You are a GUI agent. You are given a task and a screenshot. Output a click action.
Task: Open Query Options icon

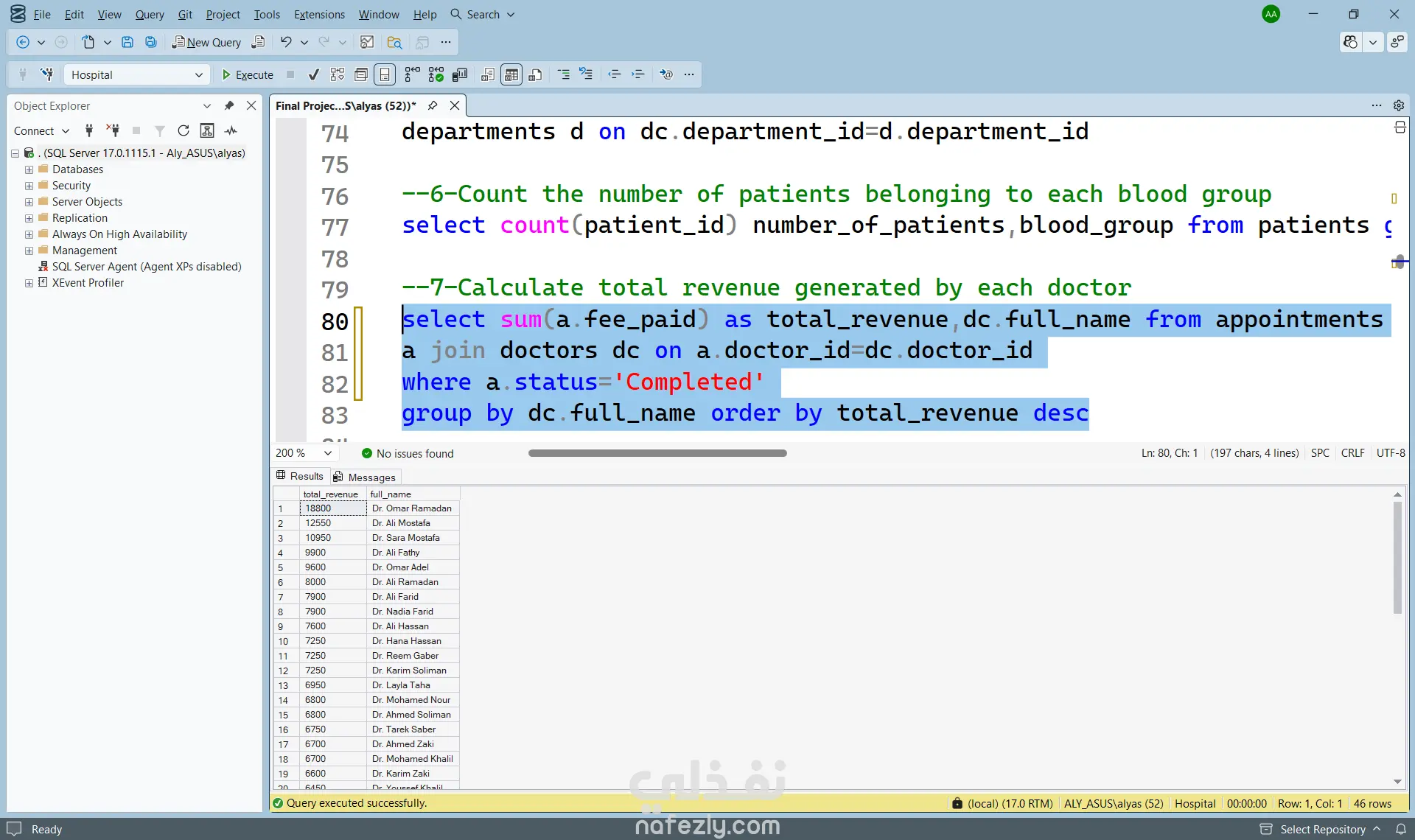361,74
